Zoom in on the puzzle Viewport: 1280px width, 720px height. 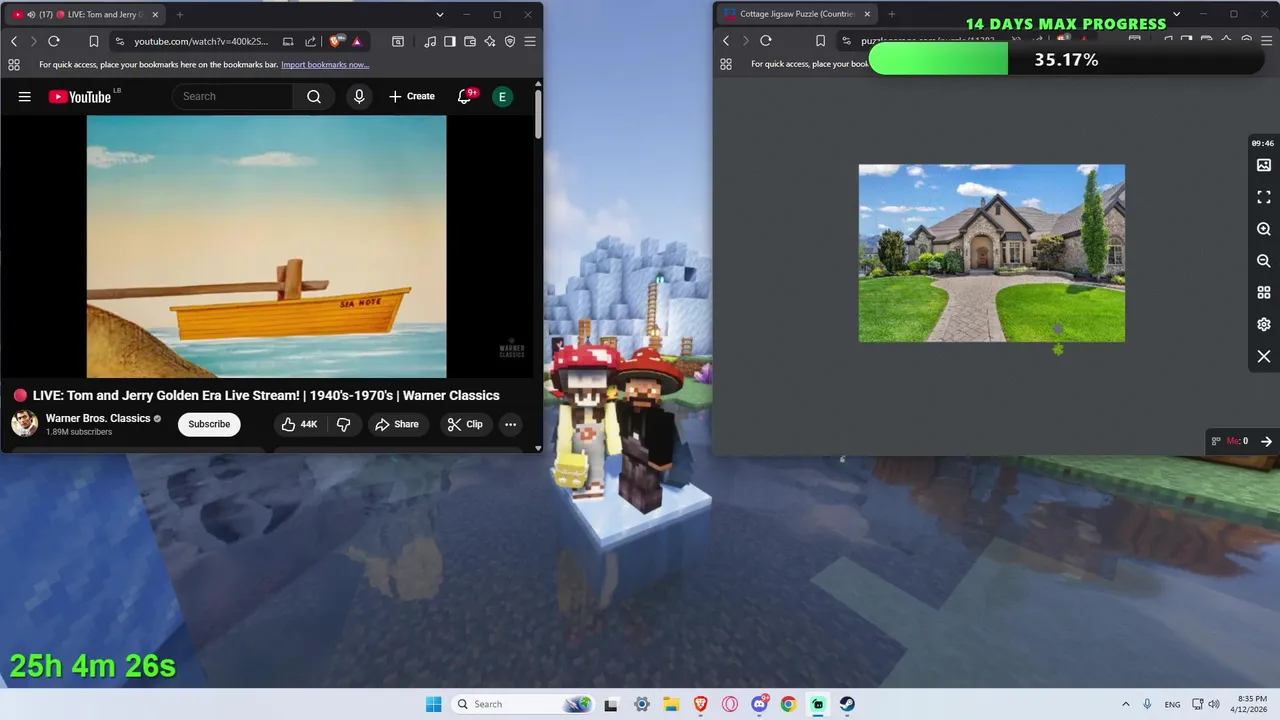click(x=1264, y=229)
